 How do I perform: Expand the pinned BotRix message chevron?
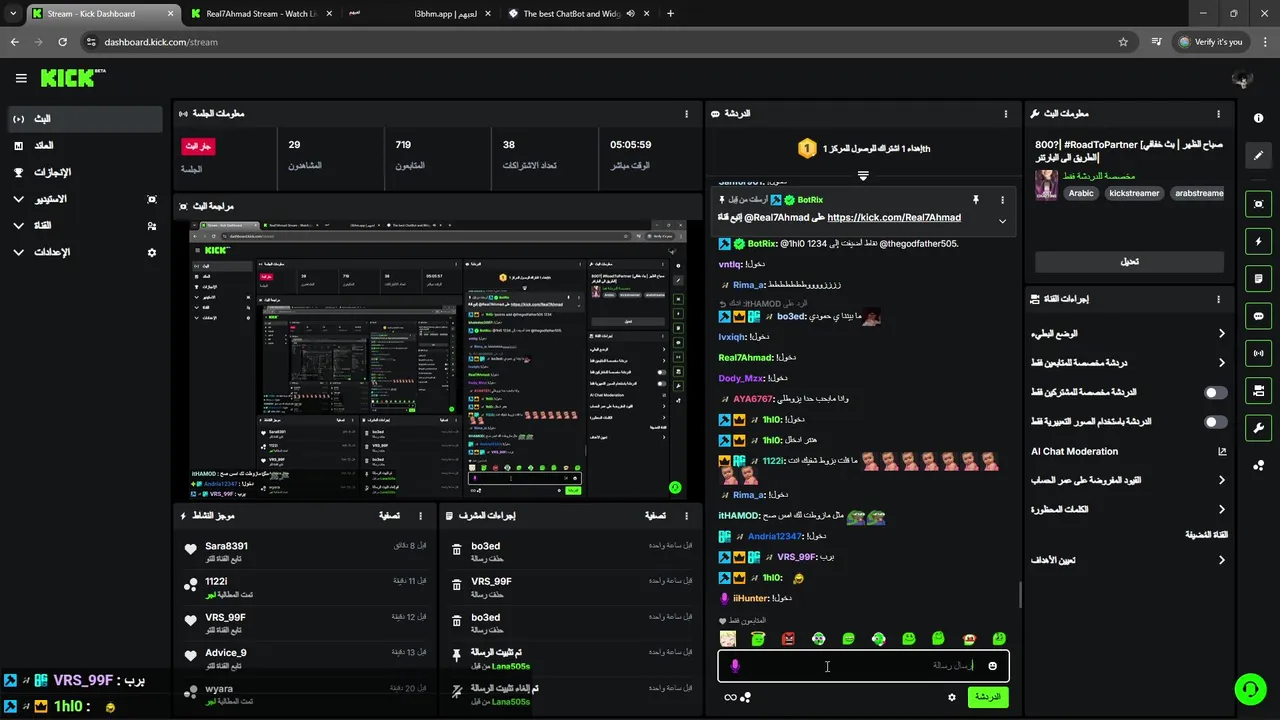(1002, 221)
